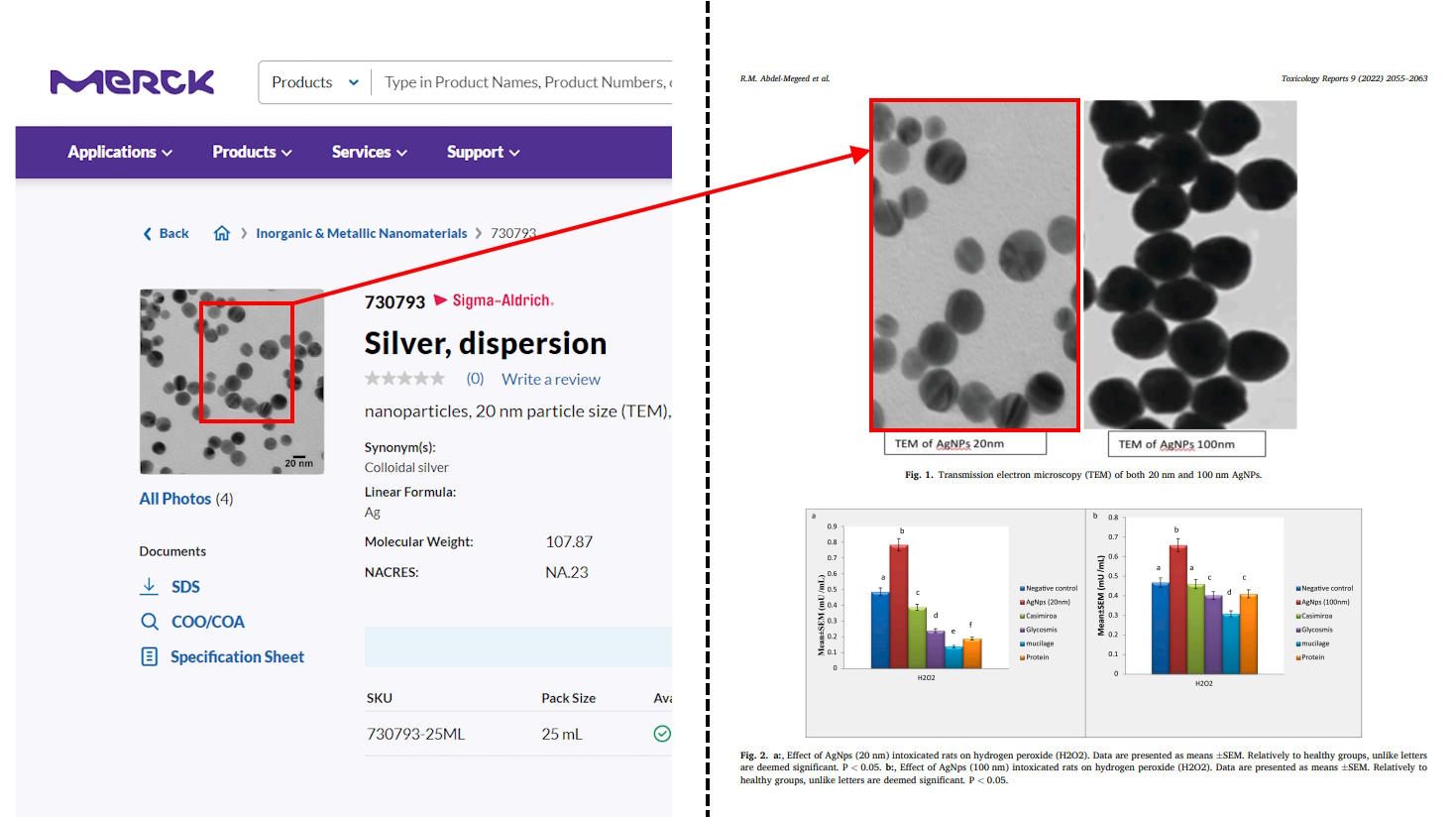Click the SDS download icon
This screenshot has width=1456, height=817.
[149, 586]
